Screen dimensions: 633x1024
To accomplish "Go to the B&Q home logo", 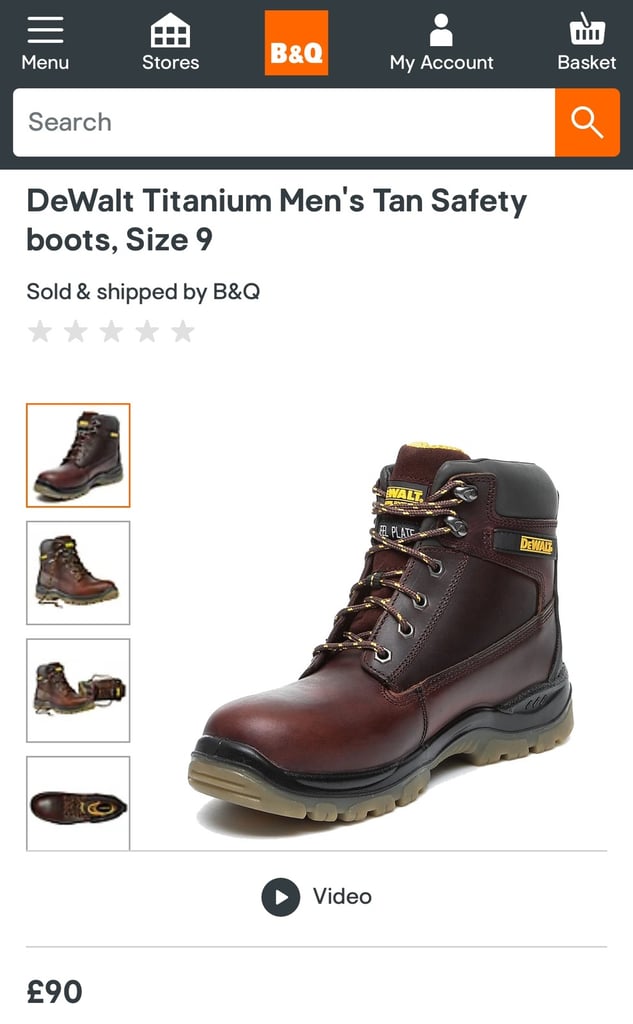I will (296, 43).
